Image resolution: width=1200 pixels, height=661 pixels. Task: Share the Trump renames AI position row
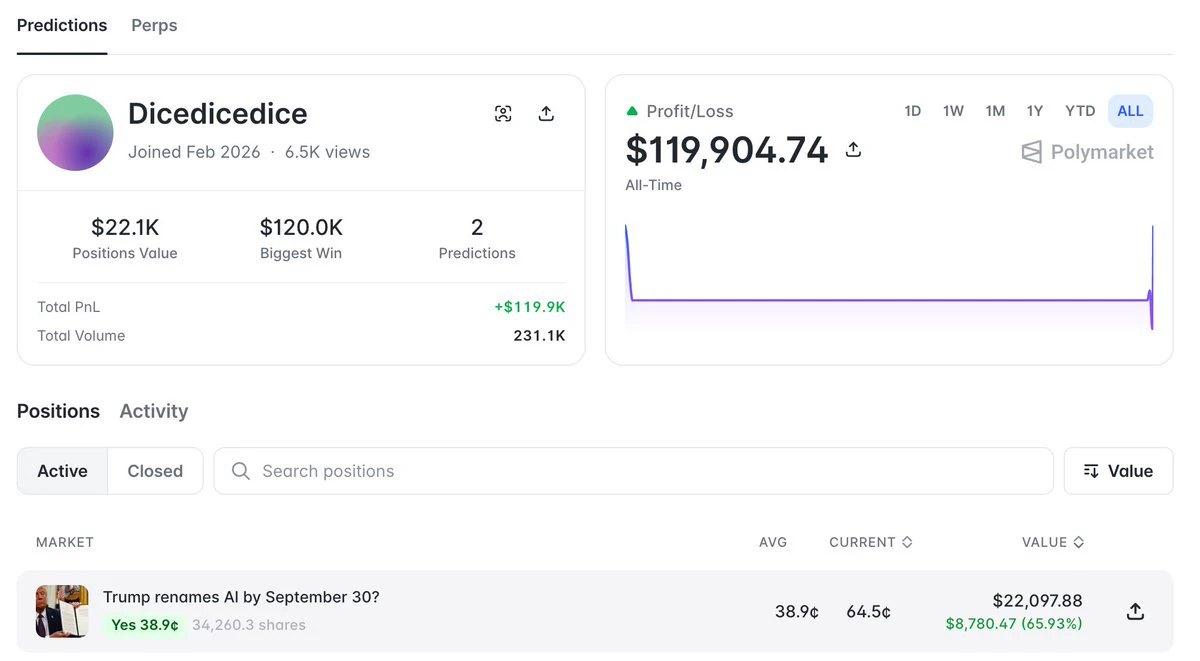tap(1135, 611)
